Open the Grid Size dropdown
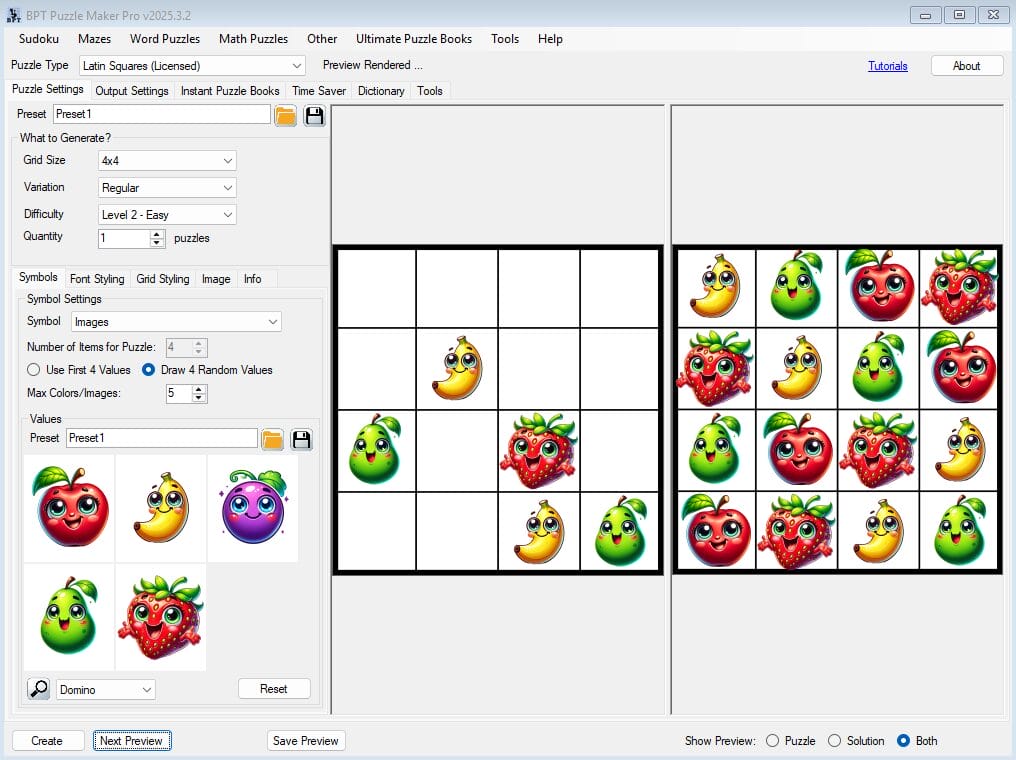Screen dimensions: 1016x760 166,161
